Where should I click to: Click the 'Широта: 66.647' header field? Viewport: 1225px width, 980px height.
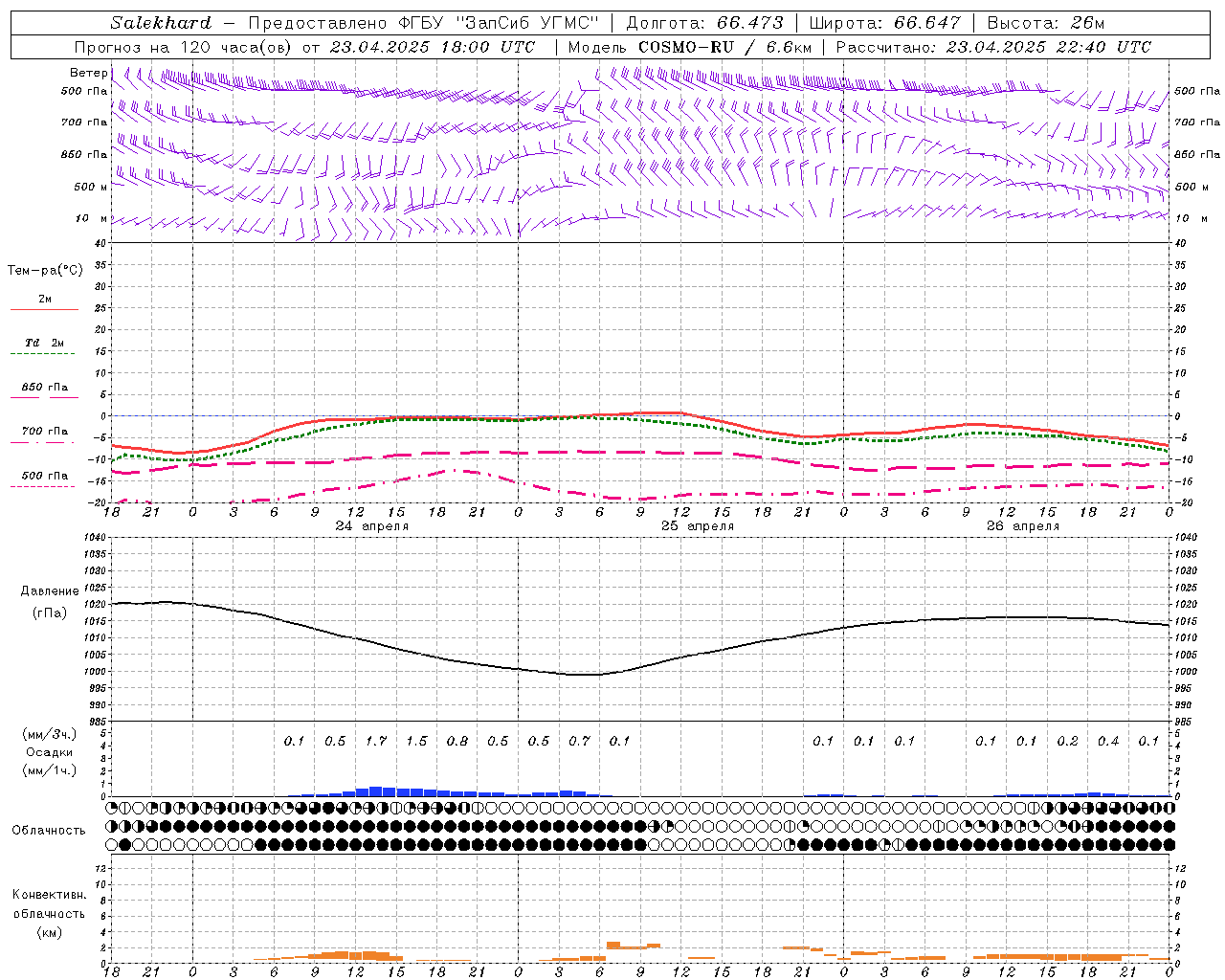885,23
